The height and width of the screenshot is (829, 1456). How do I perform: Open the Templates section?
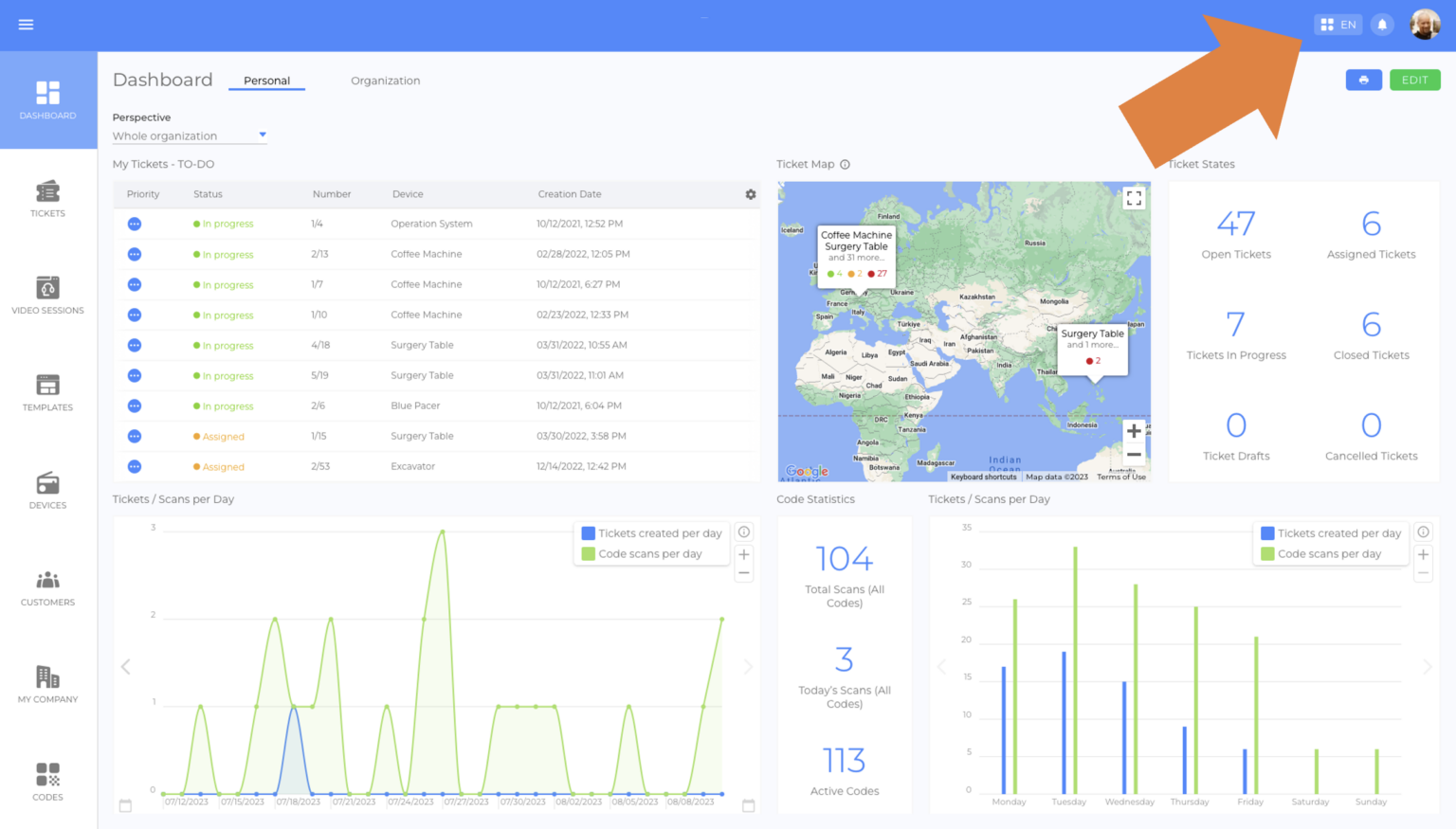pyautogui.click(x=47, y=393)
